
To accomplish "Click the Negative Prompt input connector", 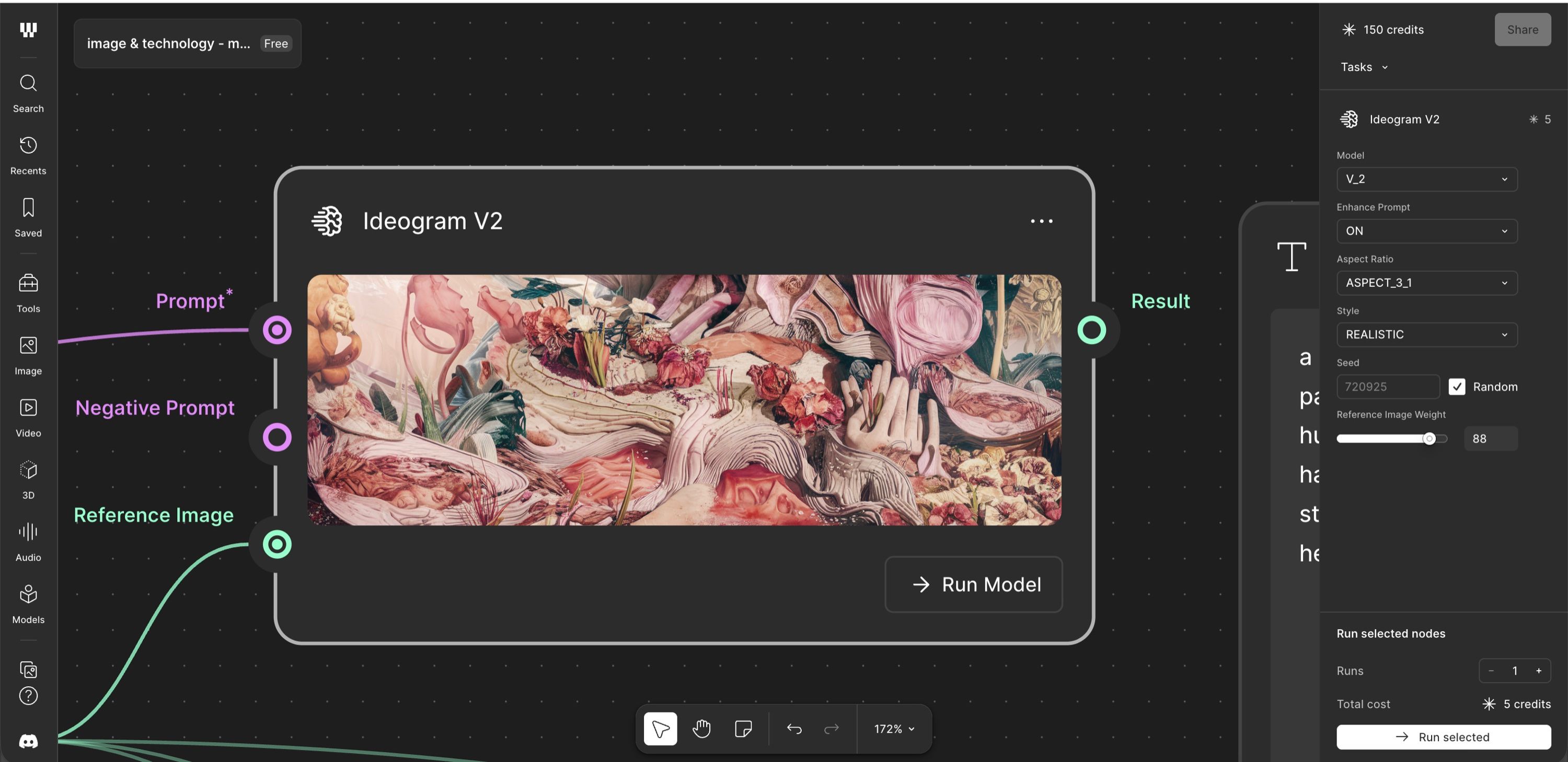I will (x=277, y=437).
